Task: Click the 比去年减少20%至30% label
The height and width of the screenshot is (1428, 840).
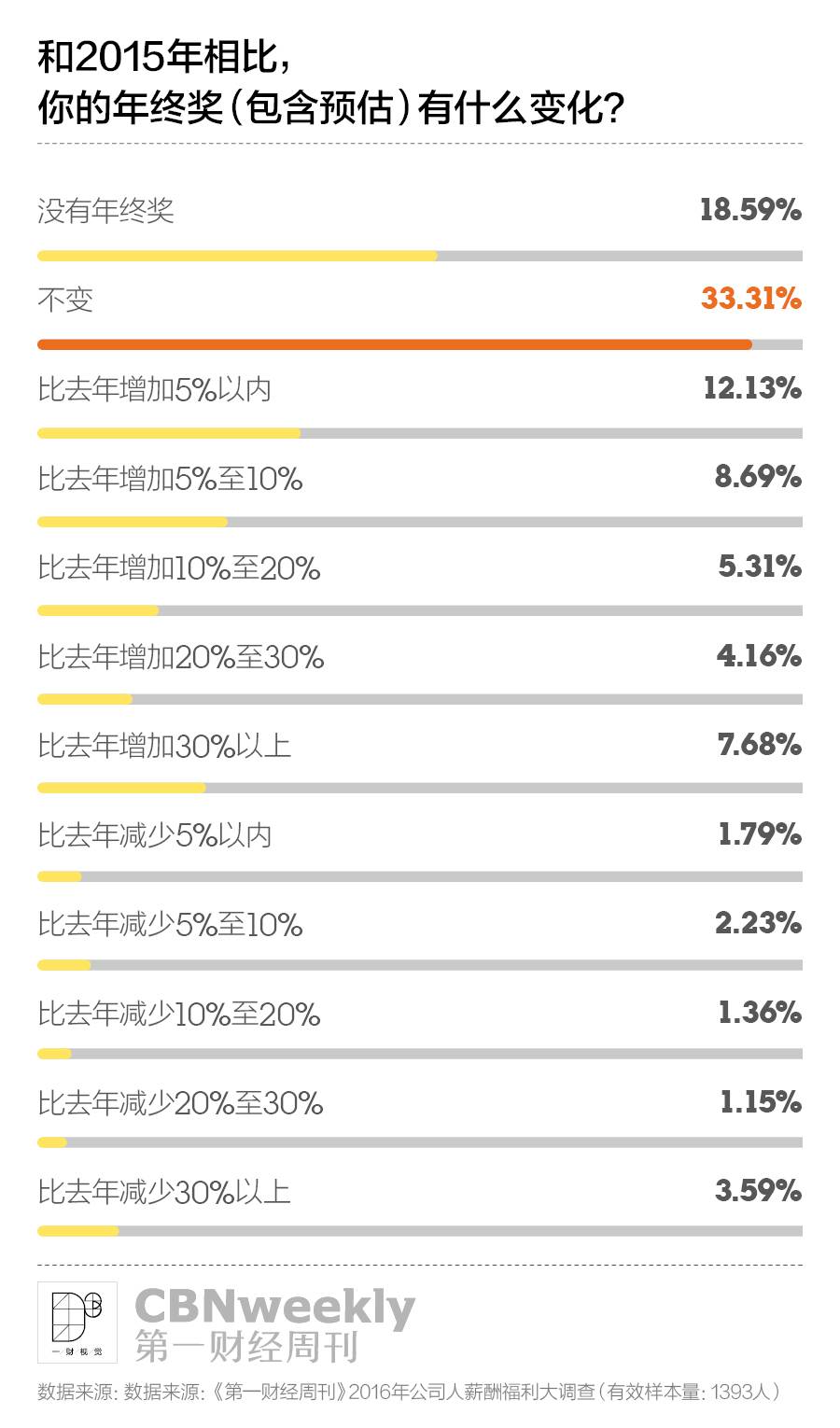Action: [x=181, y=1103]
